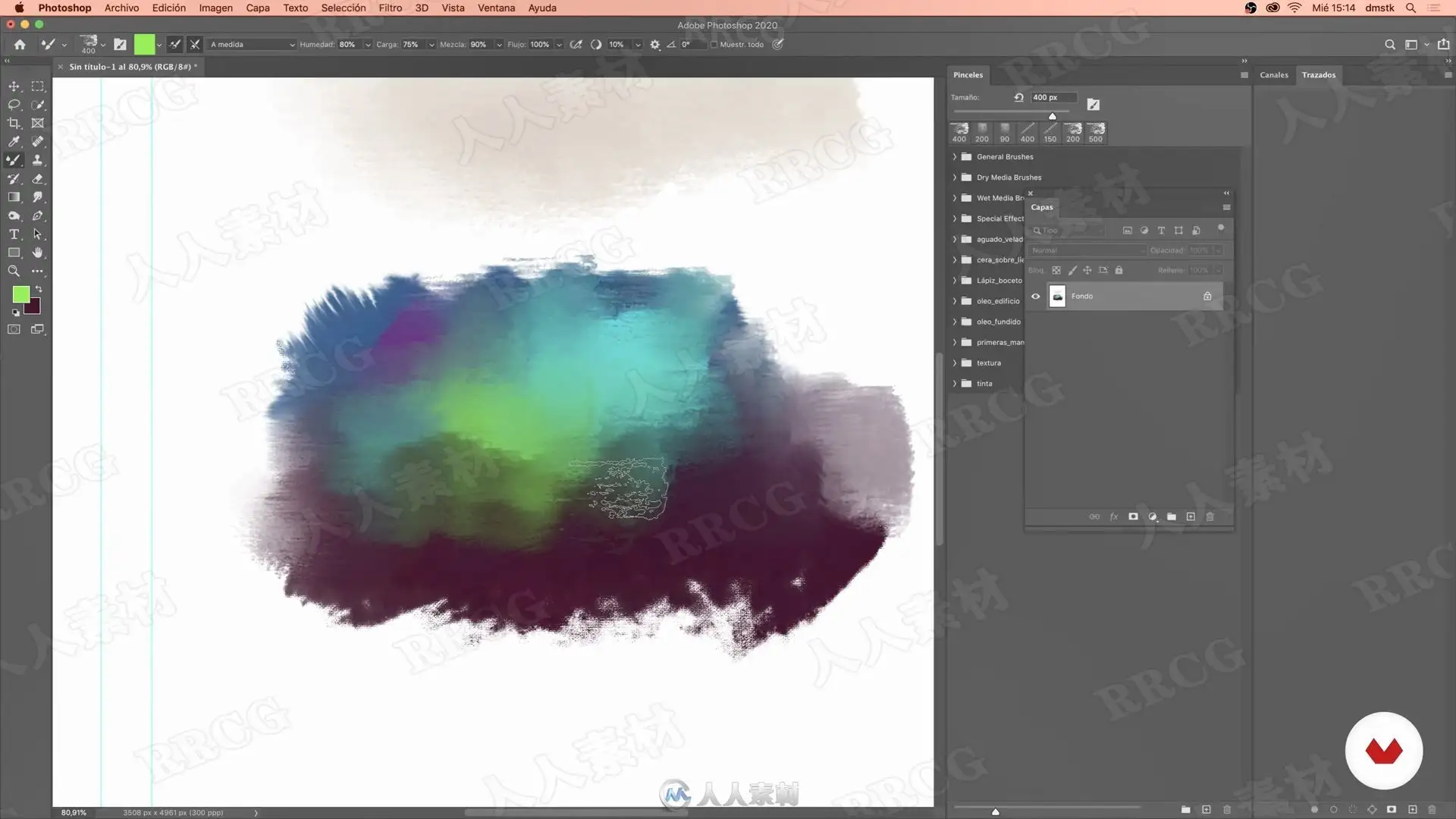Image resolution: width=1456 pixels, height=819 pixels.
Task: Open the Filtro menu
Action: click(x=390, y=8)
